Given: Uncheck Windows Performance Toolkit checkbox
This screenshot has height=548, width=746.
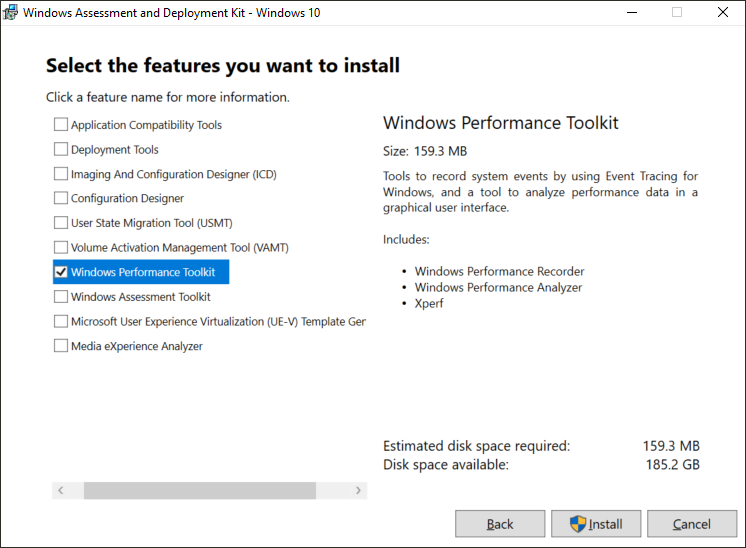Looking at the screenshot, I should tap(61, 272).
